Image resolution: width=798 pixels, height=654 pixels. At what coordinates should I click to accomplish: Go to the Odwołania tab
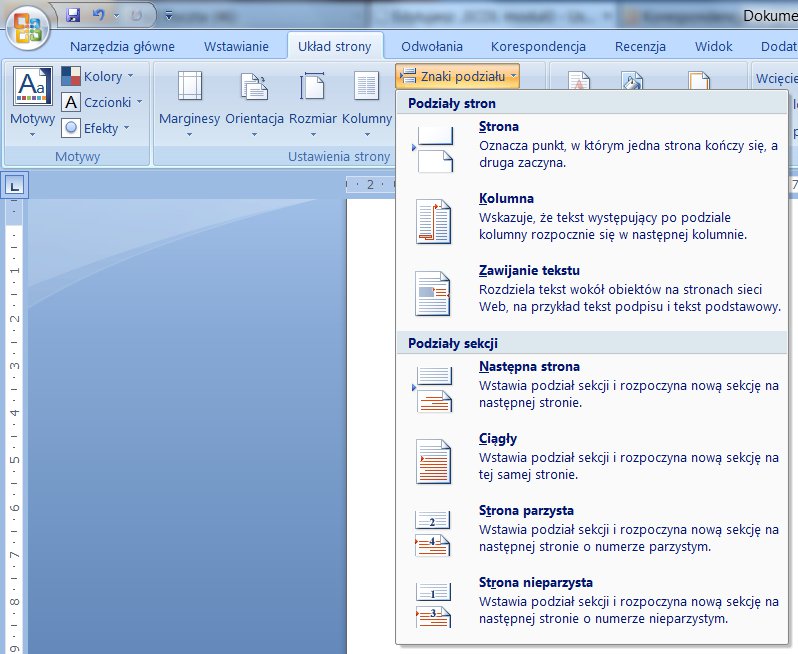coord(432,46)
